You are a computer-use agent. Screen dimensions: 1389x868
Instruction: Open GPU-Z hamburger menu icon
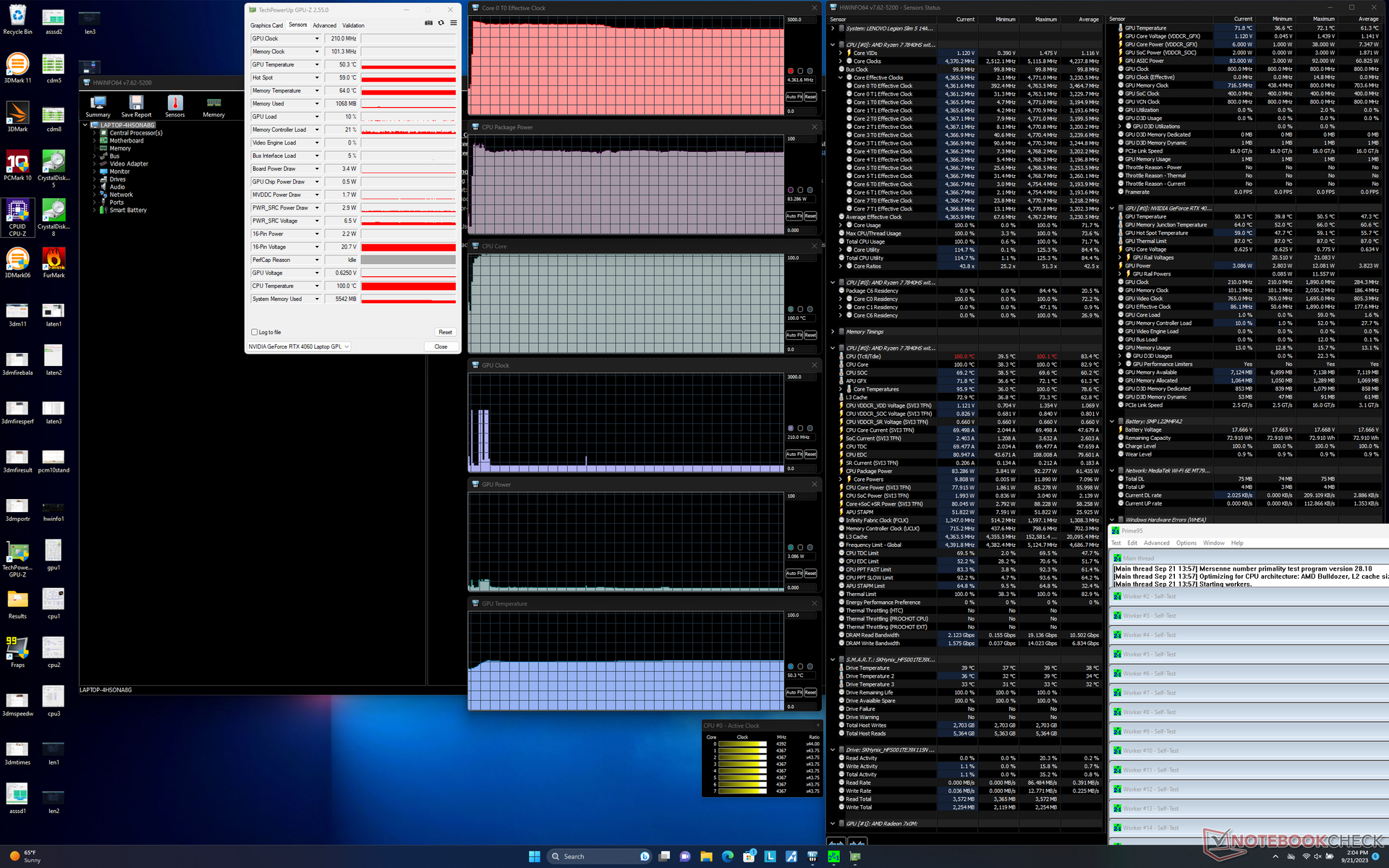[454, 23]
